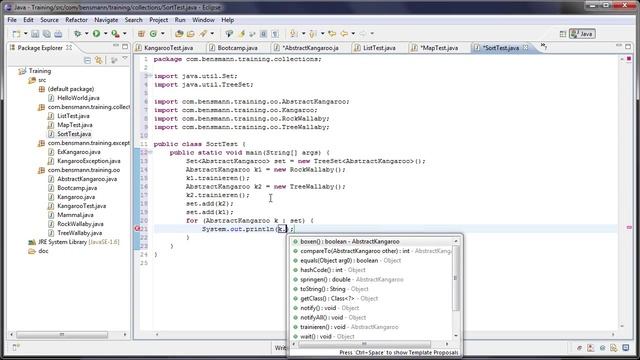Choose boxen() from the completion list
The width and height of the screenshot is (640, 360).
(x=372, y=242)
